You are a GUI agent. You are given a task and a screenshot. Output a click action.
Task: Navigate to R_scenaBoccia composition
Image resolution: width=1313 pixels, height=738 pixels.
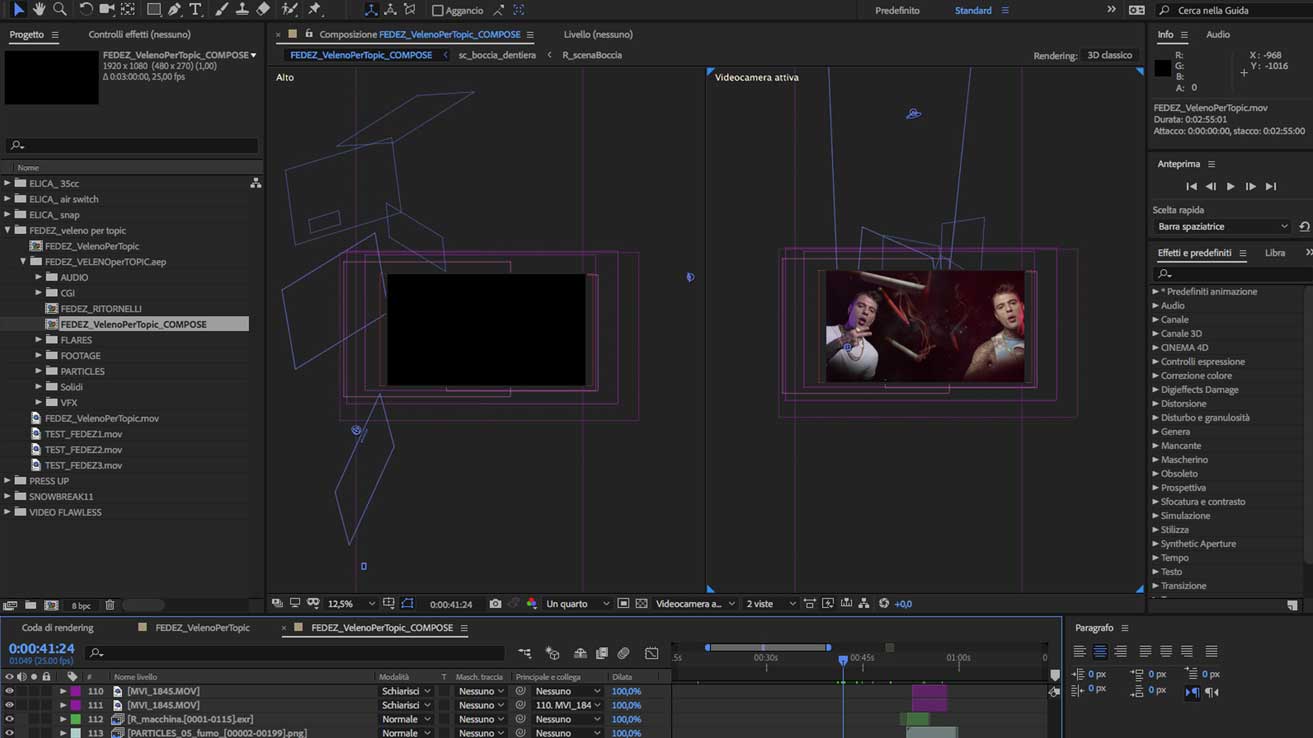592,55
